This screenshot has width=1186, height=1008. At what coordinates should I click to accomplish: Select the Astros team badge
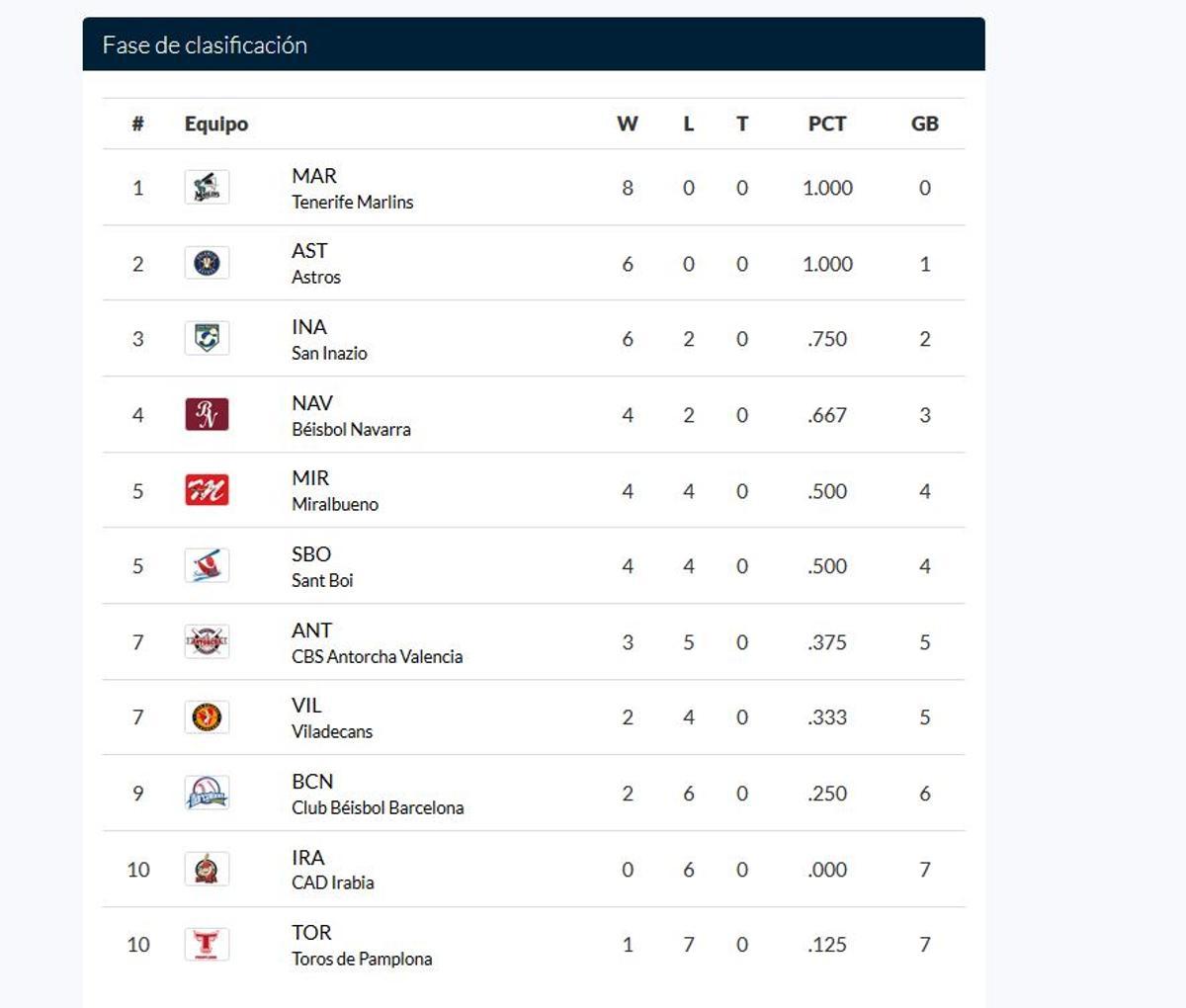207,263
